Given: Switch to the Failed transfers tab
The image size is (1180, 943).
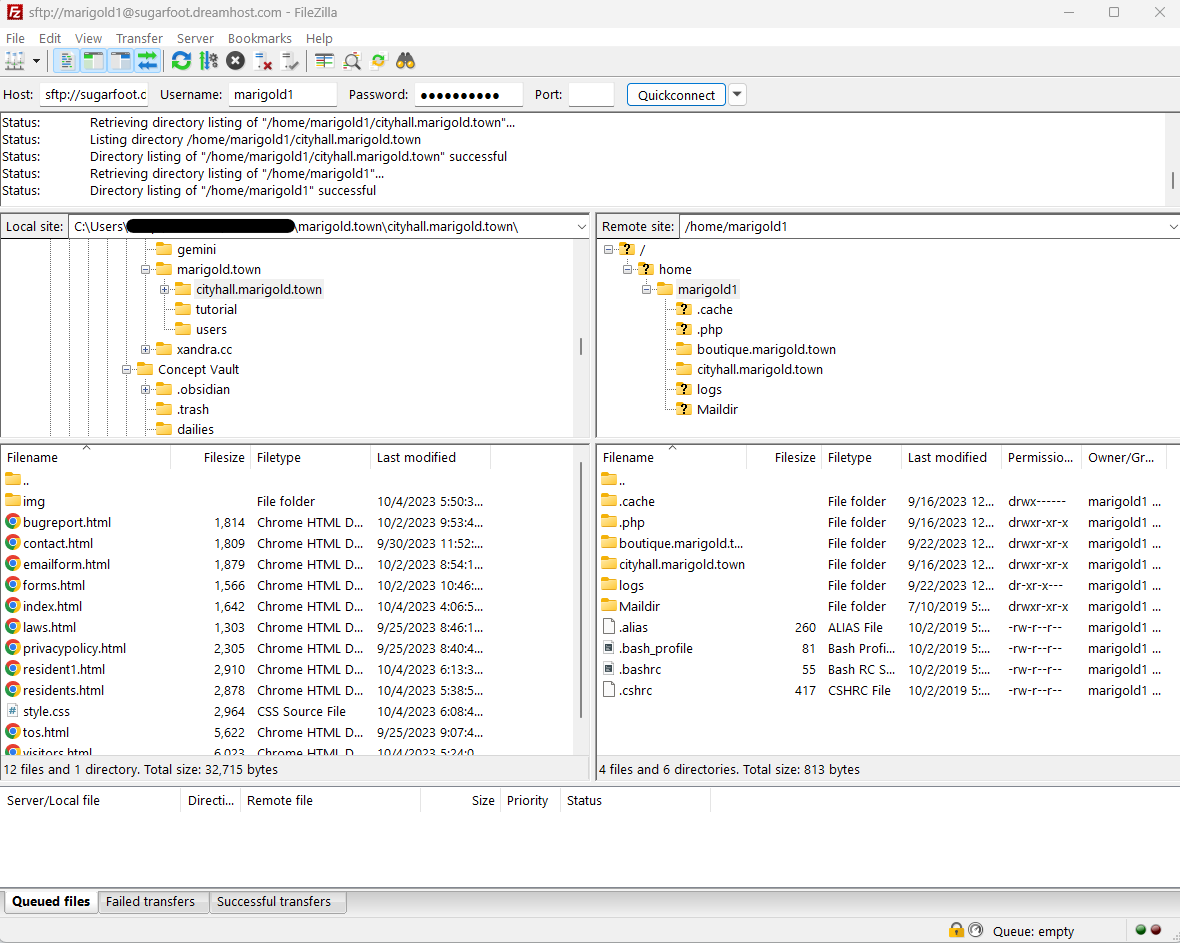Looking at the screenshot, I should click(x=153, y=902).
